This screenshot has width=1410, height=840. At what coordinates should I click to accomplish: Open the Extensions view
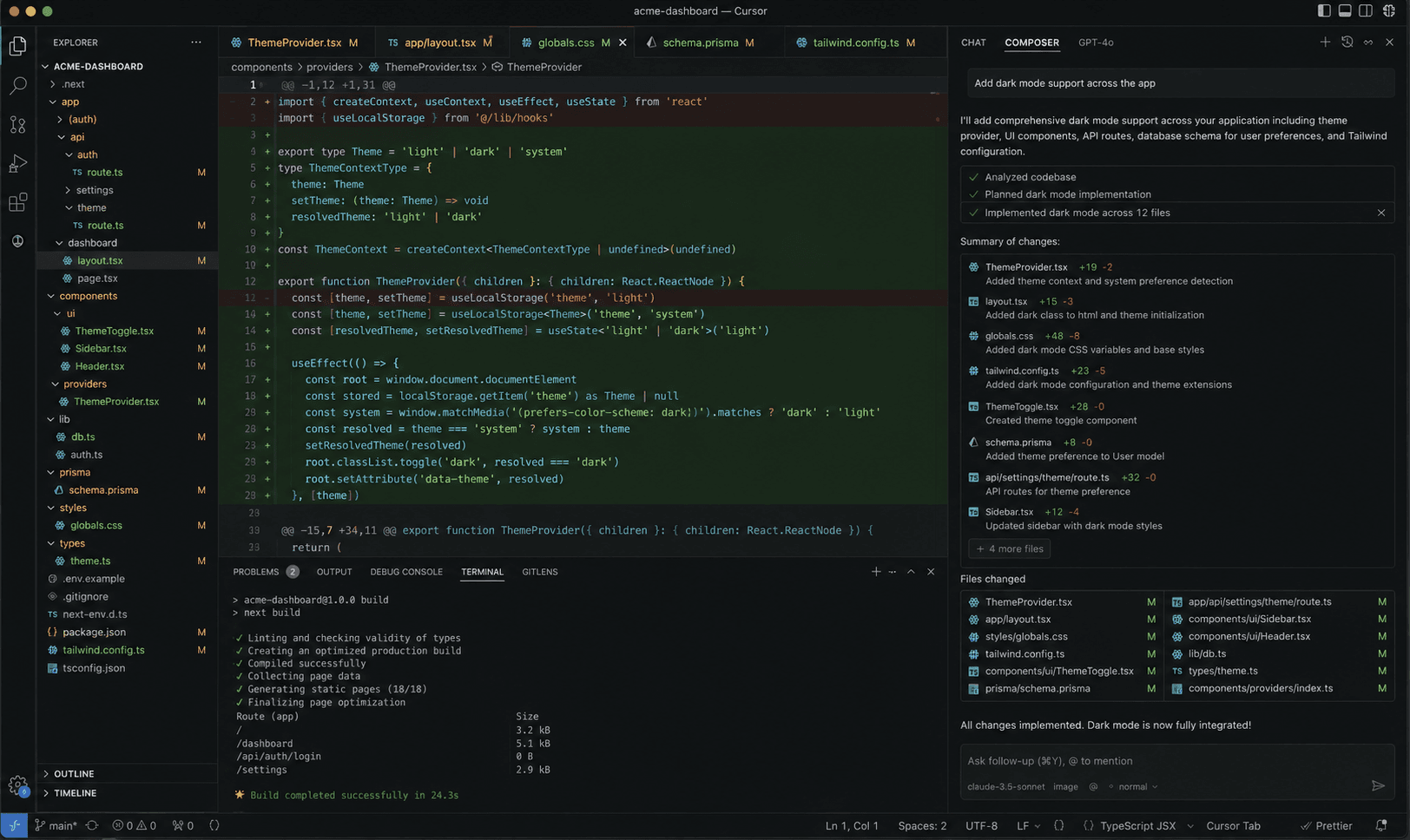tap(17, 203)
